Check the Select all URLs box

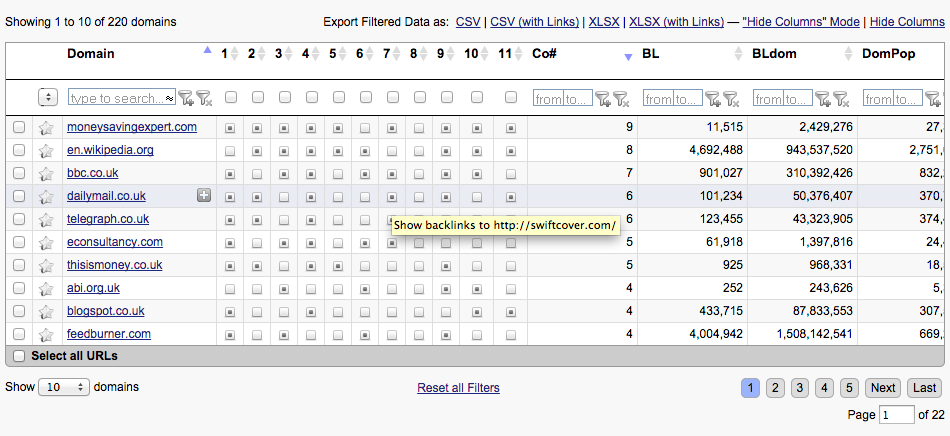pyautogui.click(x=19, y=356)
